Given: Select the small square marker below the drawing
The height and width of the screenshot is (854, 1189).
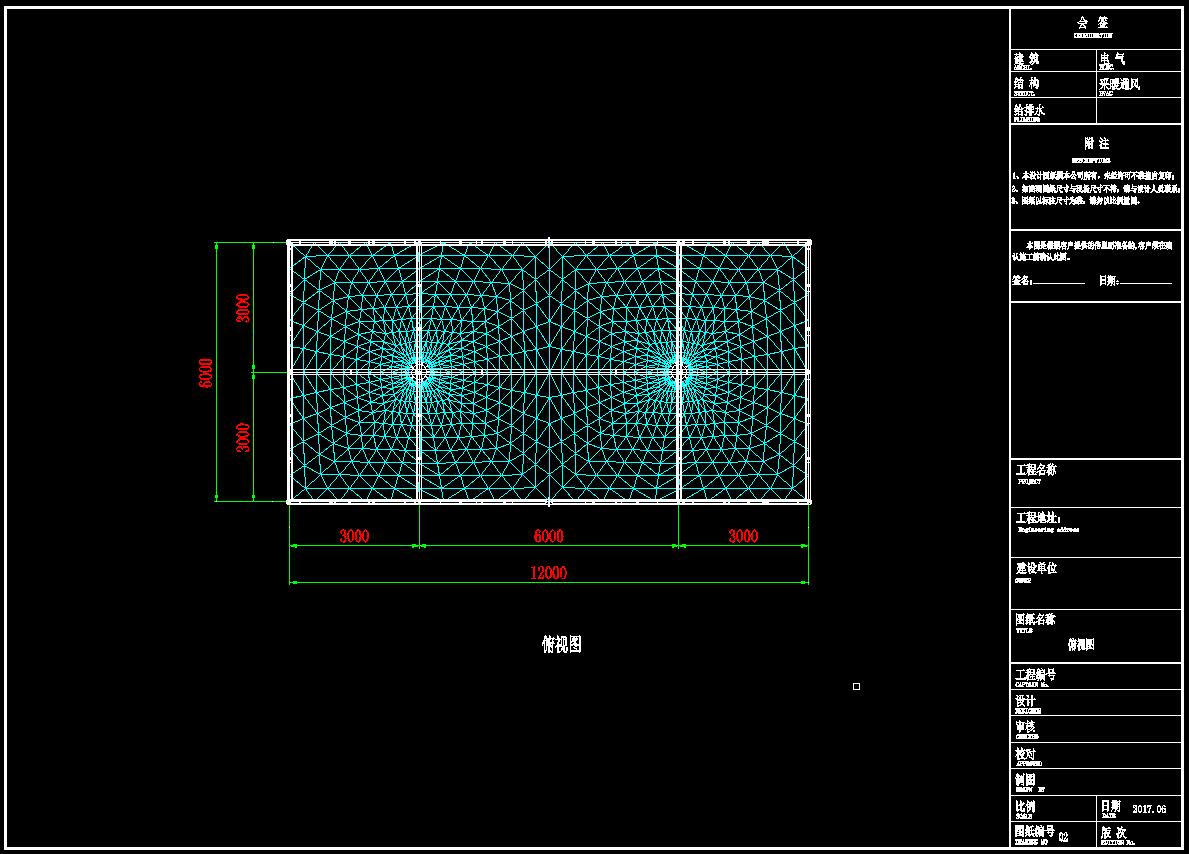Looking at the screenshot, I should pyautogui.click(x=856, y=686).
